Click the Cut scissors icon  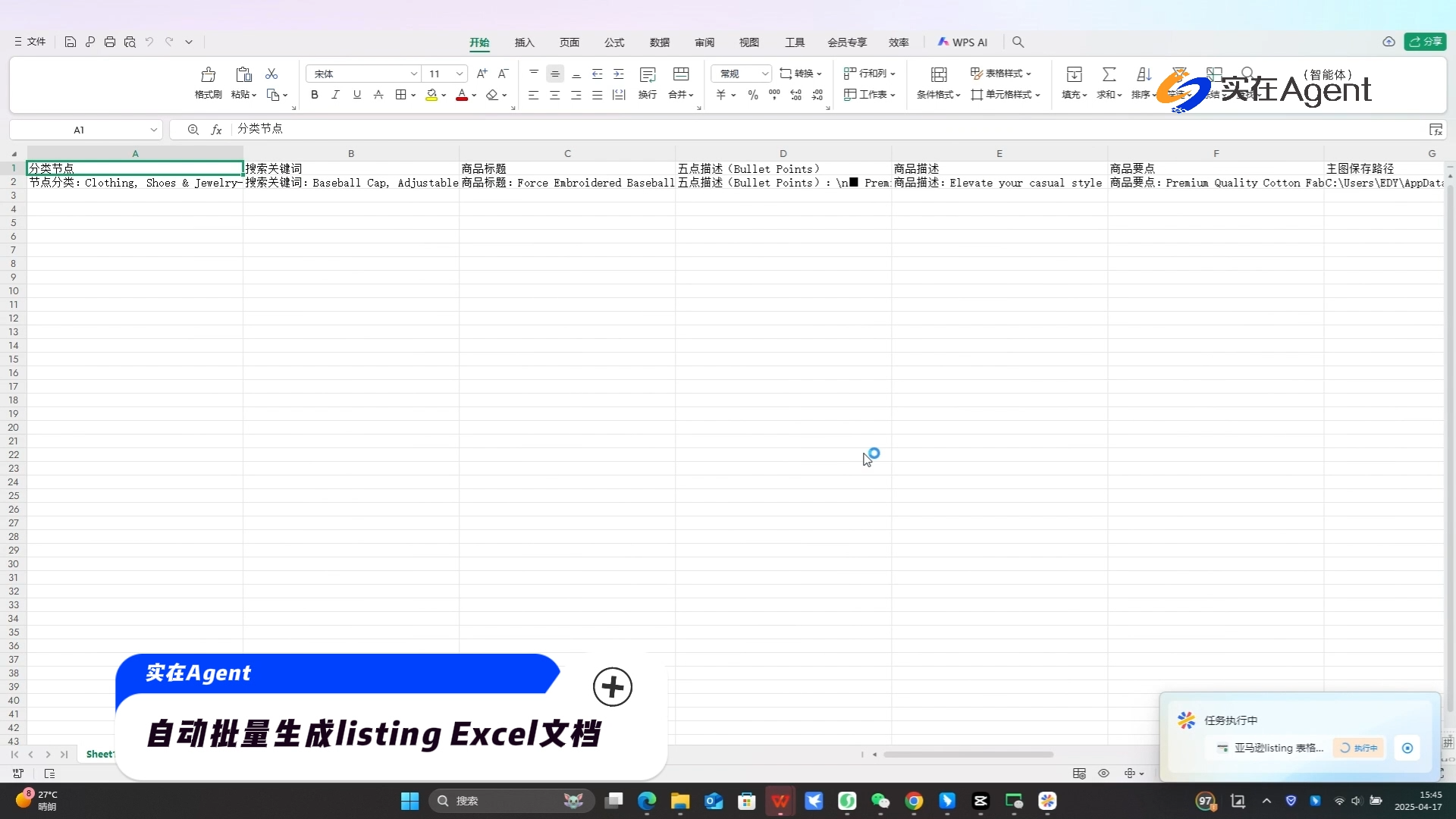click(x=271, y=74)
